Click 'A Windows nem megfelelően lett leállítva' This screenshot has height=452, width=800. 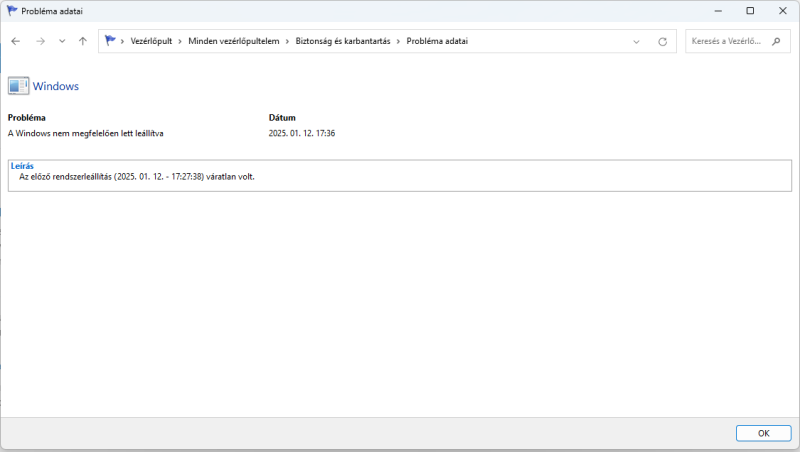pyautogui.click(x=86, y=133)
